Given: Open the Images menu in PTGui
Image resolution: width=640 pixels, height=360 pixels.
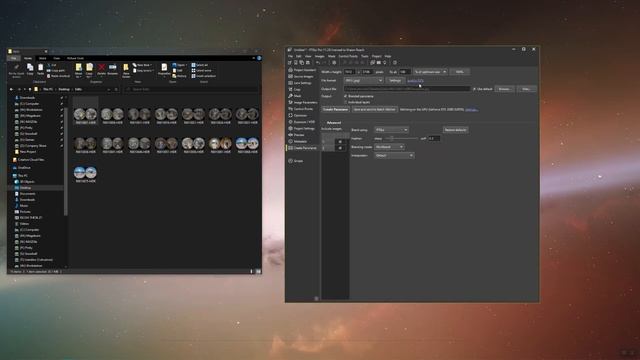Looking at the screenshot, I should (x=320, y=56).
